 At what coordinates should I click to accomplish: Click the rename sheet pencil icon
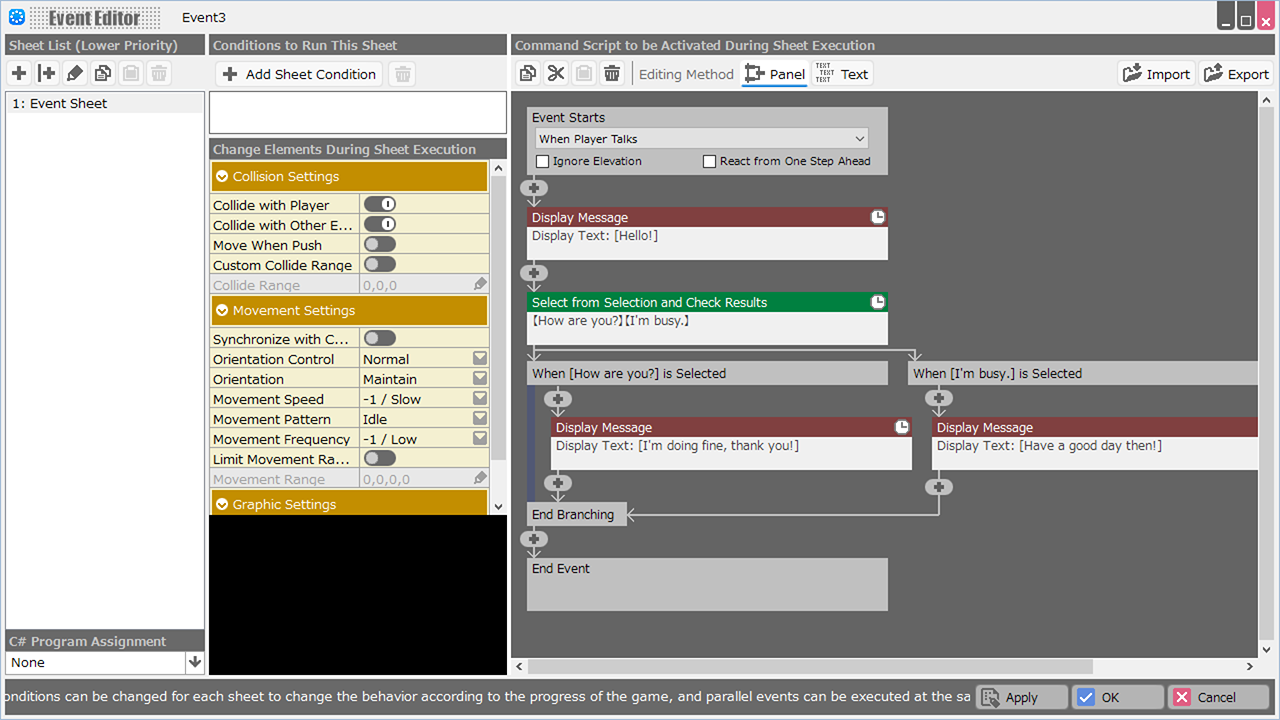coord(75,73)
